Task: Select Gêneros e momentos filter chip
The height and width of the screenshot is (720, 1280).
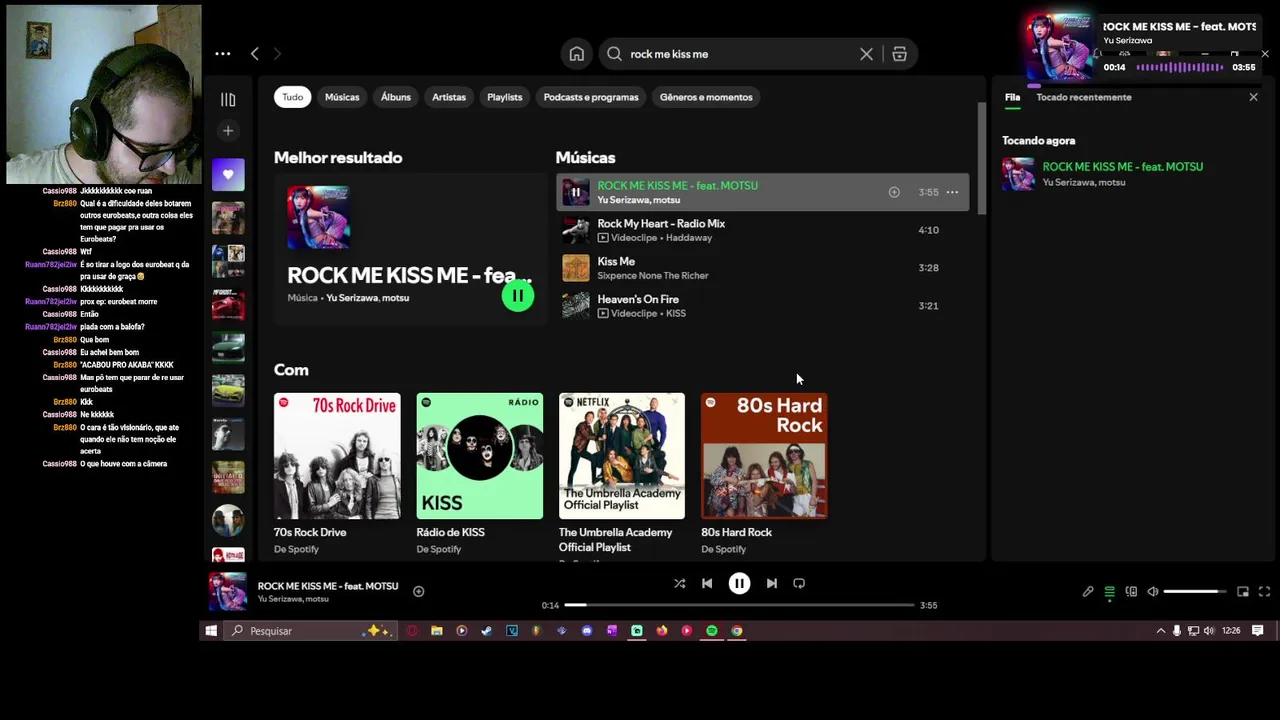Action: [706, 97]
